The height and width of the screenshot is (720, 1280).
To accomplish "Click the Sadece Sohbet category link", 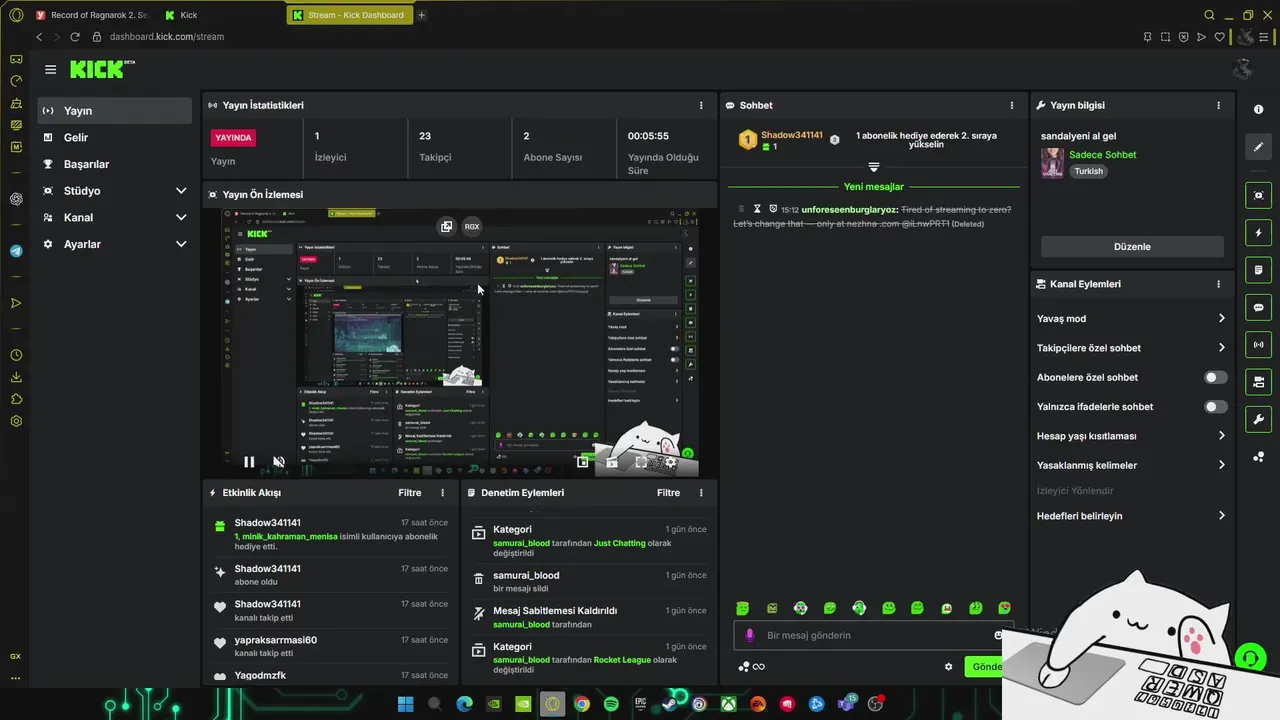I will click(x=1102, y=155).
